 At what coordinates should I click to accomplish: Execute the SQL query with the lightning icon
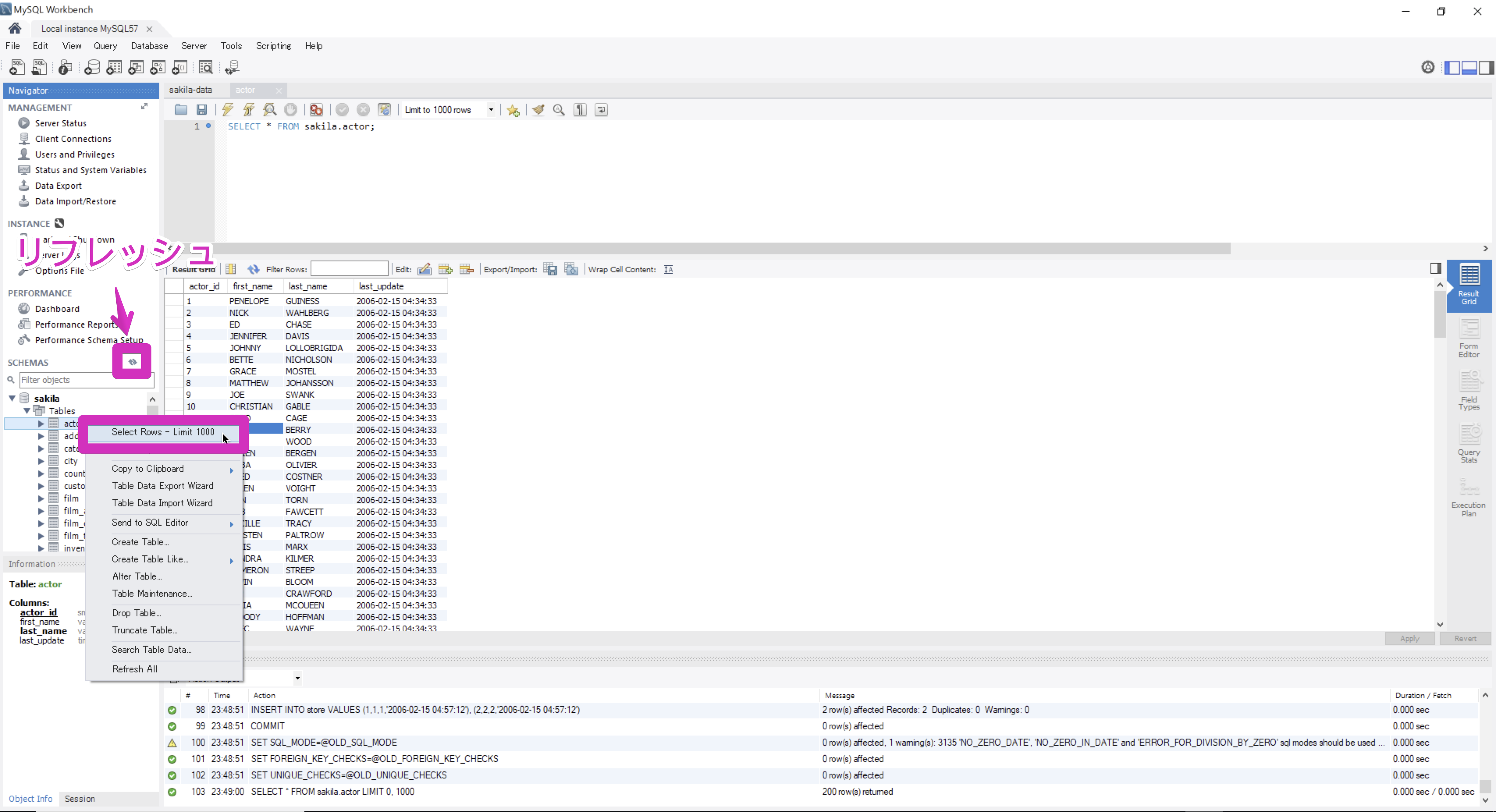click(227, 110)
